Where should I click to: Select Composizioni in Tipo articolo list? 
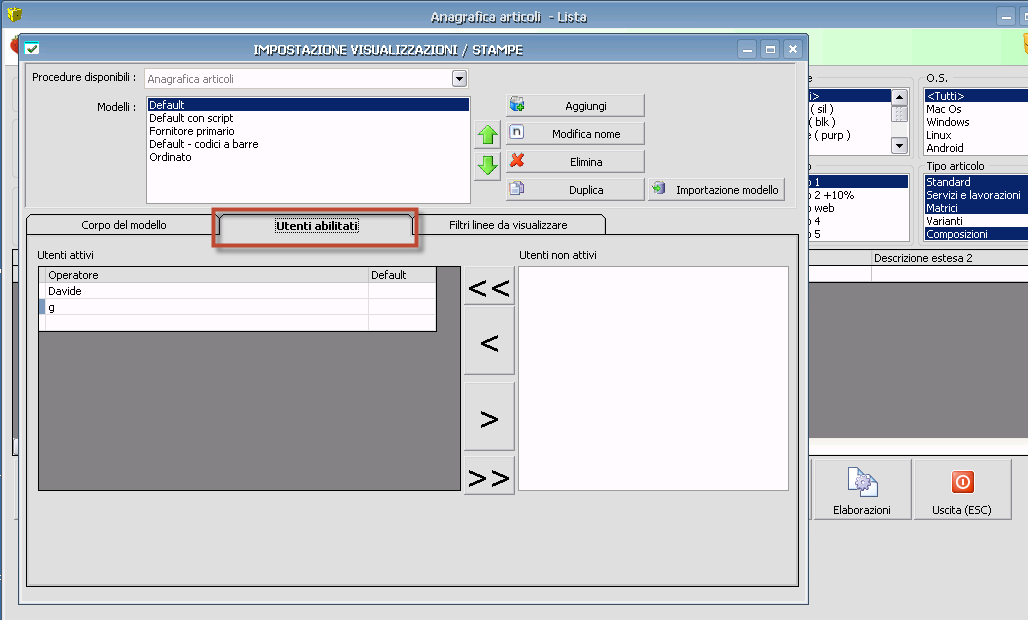tap(976, 234)
